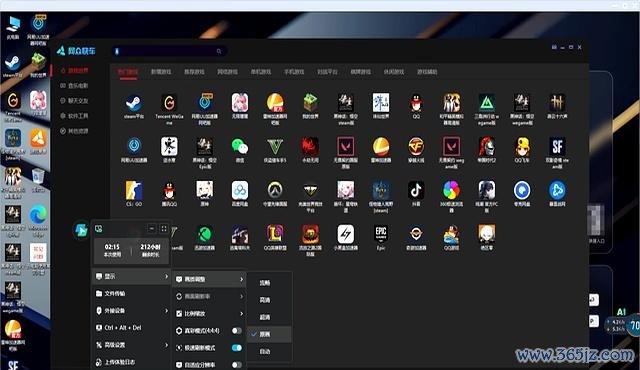Choose the 超清 quality option
The width and height of the screenshot is (640, 370).
(269, 317)
